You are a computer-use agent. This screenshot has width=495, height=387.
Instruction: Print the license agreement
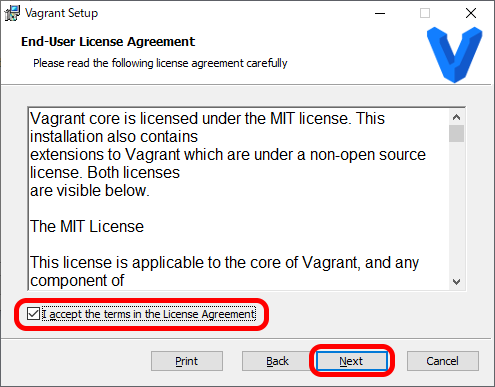tap(187, 361)
